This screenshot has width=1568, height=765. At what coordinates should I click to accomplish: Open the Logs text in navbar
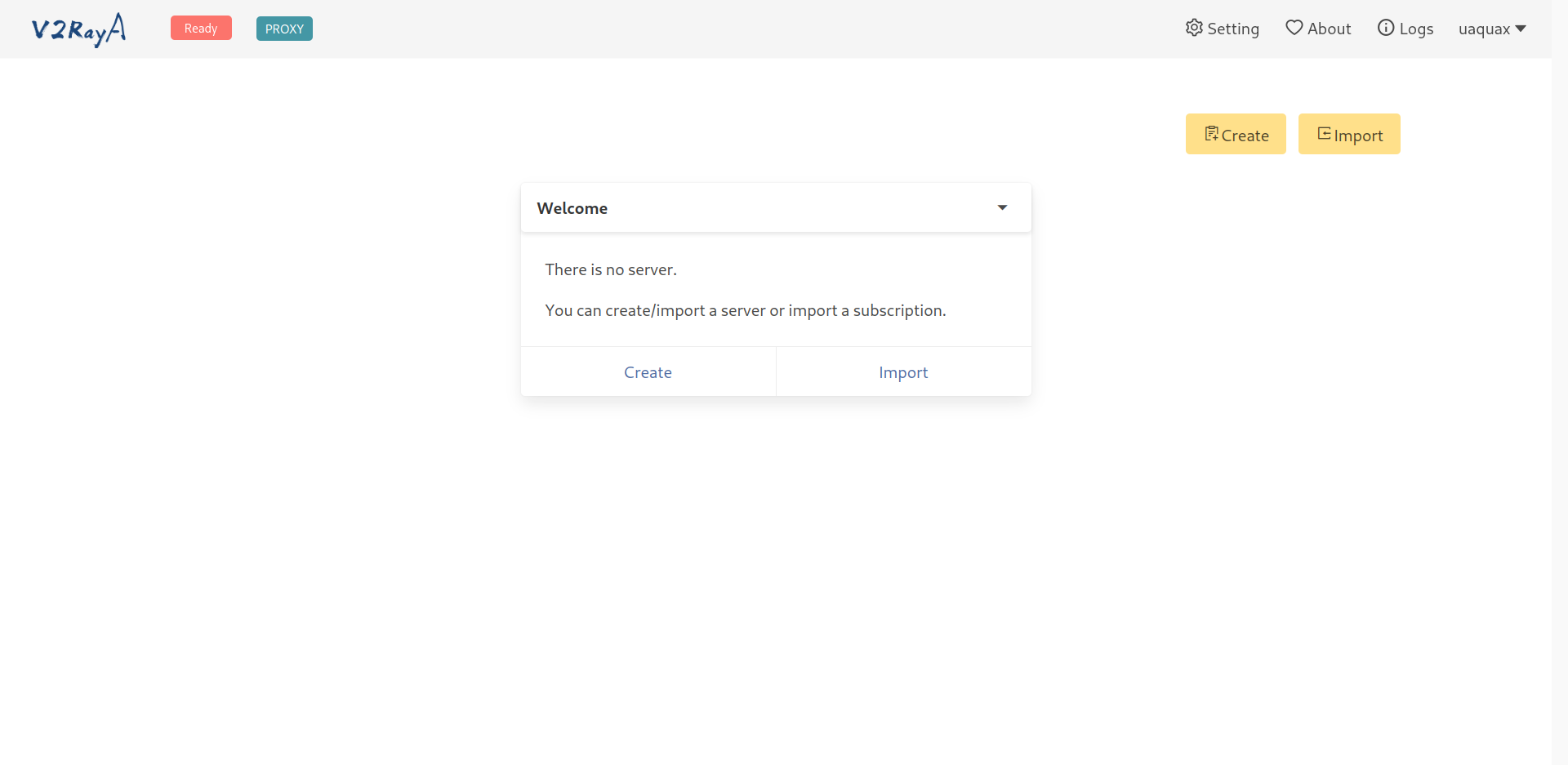point(1416,29)
